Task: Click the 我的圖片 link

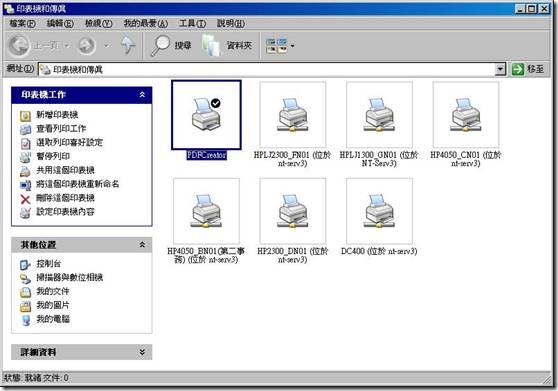Action: (53, 305)
